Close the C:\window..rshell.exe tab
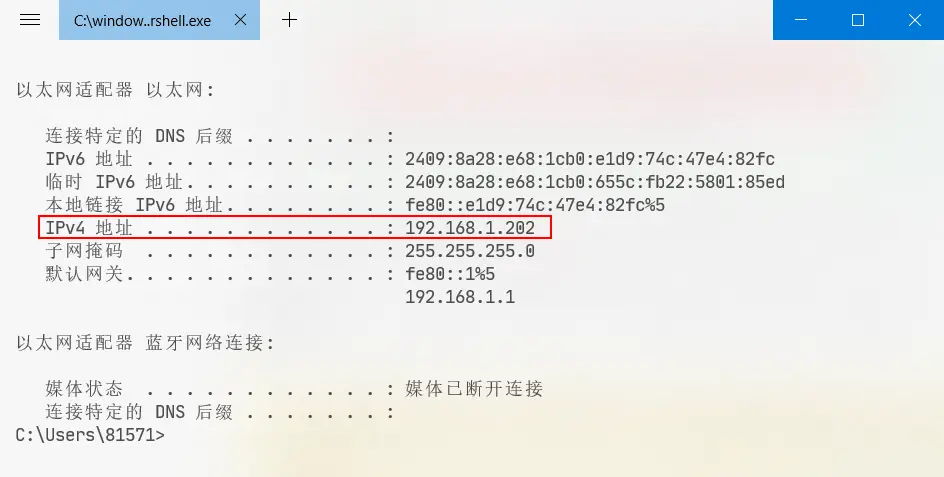The image size is (944, 477). click(x=240, y=20)
